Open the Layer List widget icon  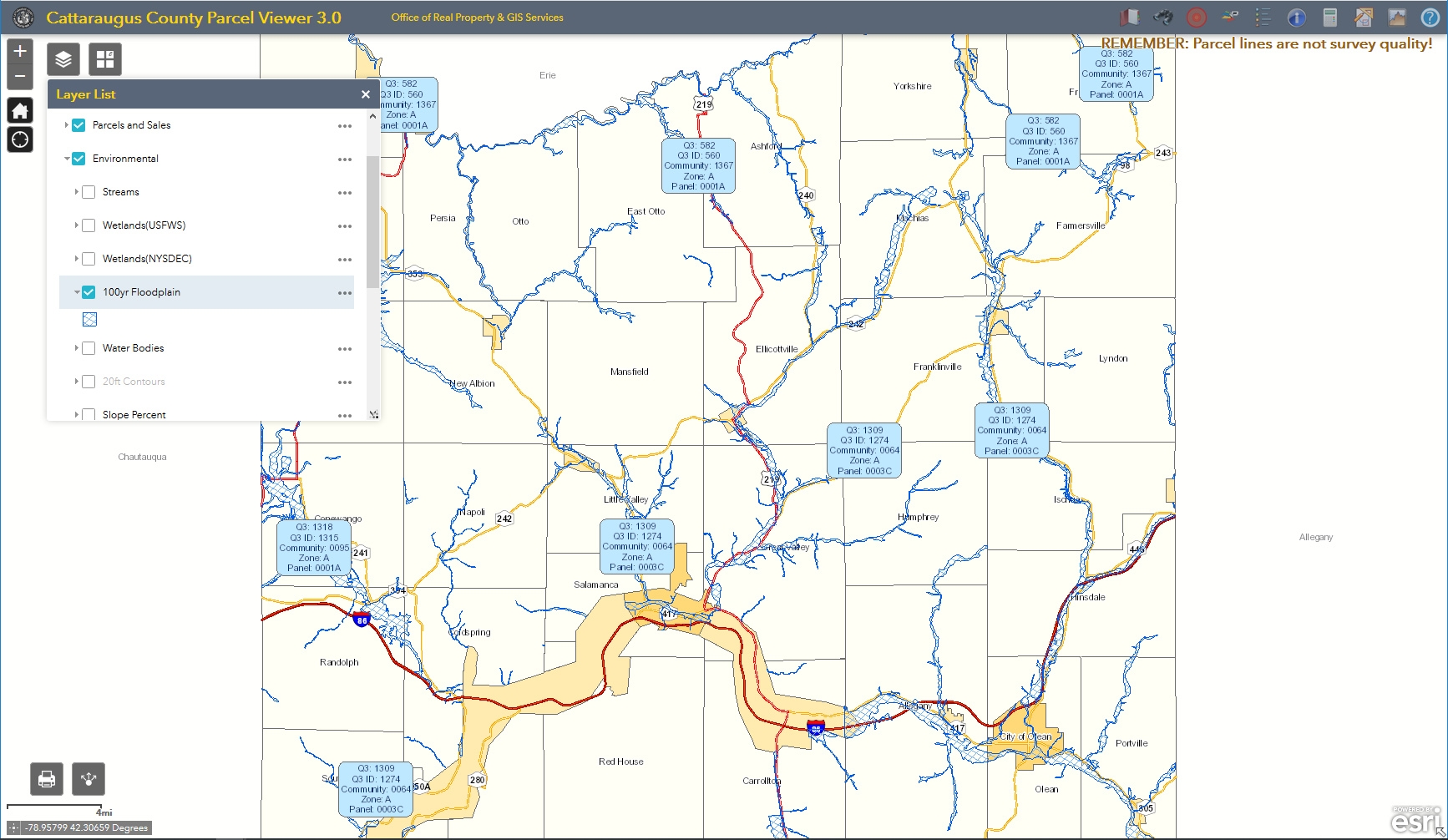coord(63,58)
